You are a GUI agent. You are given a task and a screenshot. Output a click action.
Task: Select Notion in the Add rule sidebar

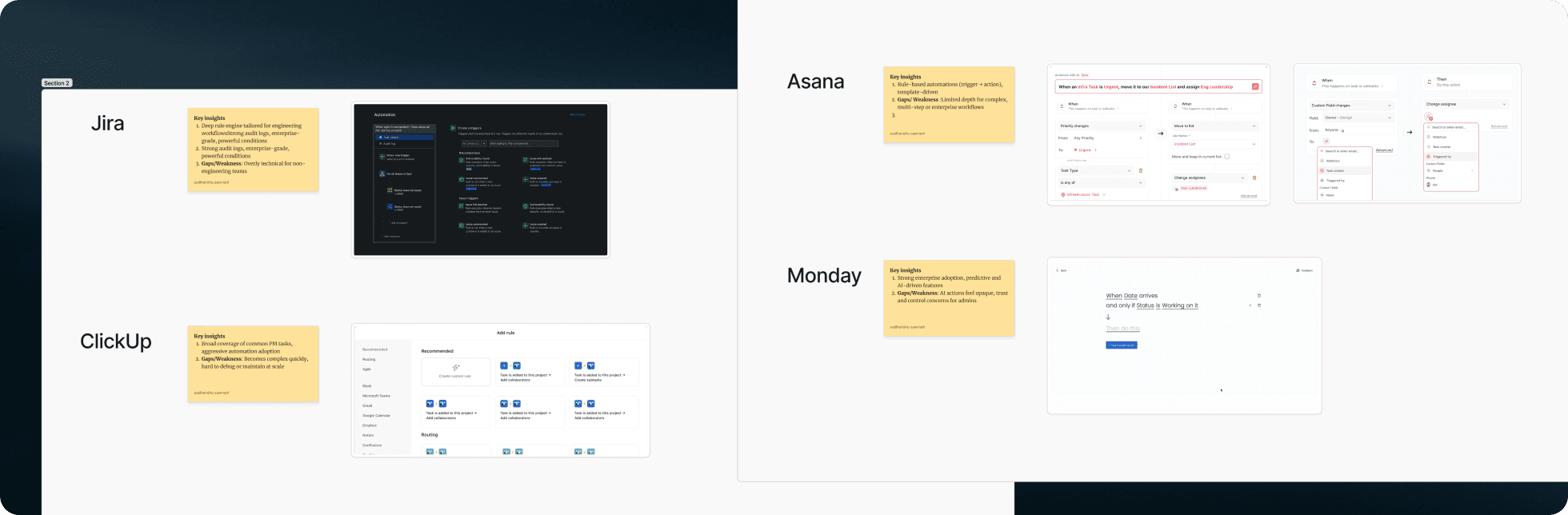tap(368, 435)
